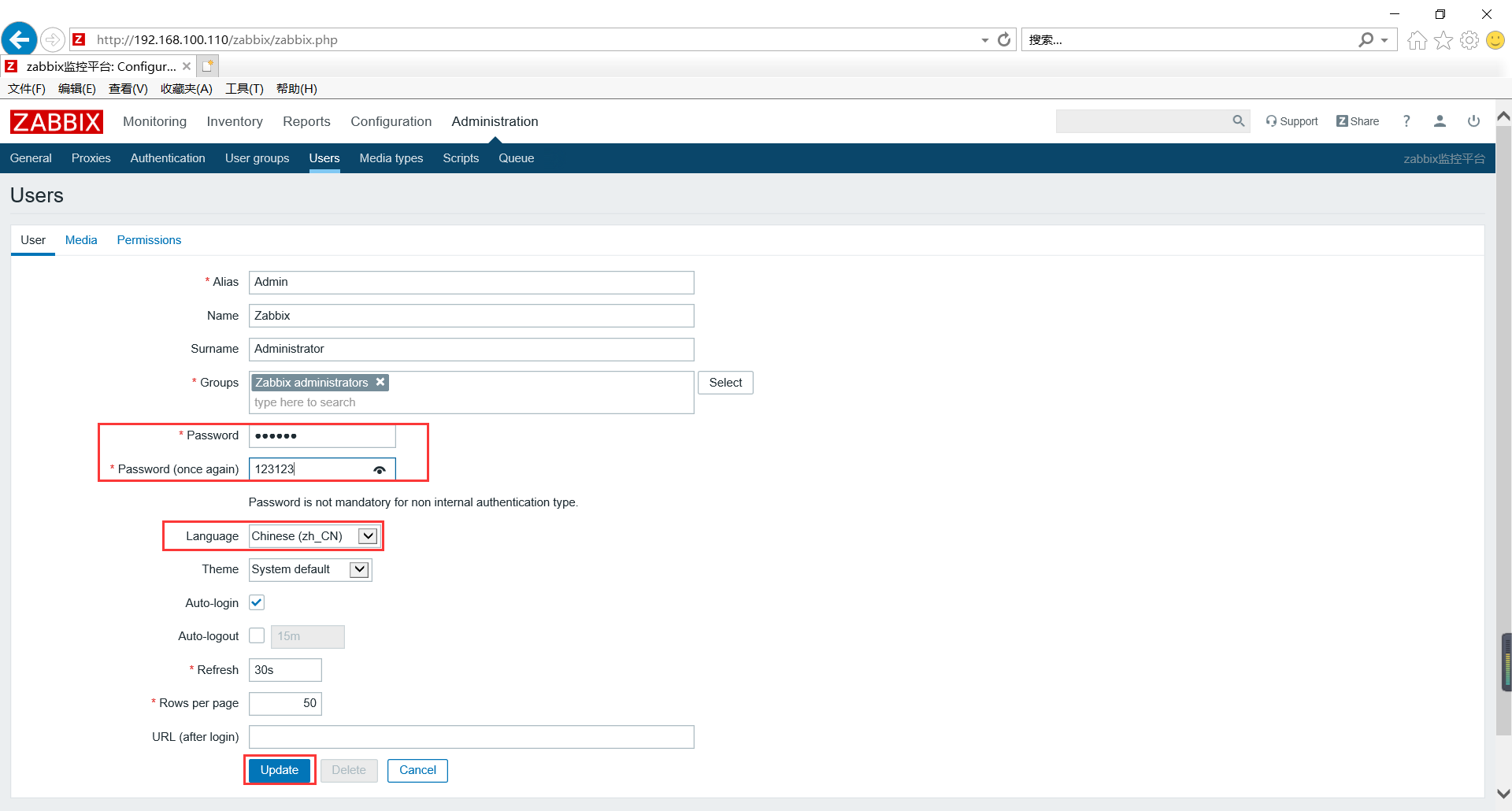Open the Share link

1358,121
